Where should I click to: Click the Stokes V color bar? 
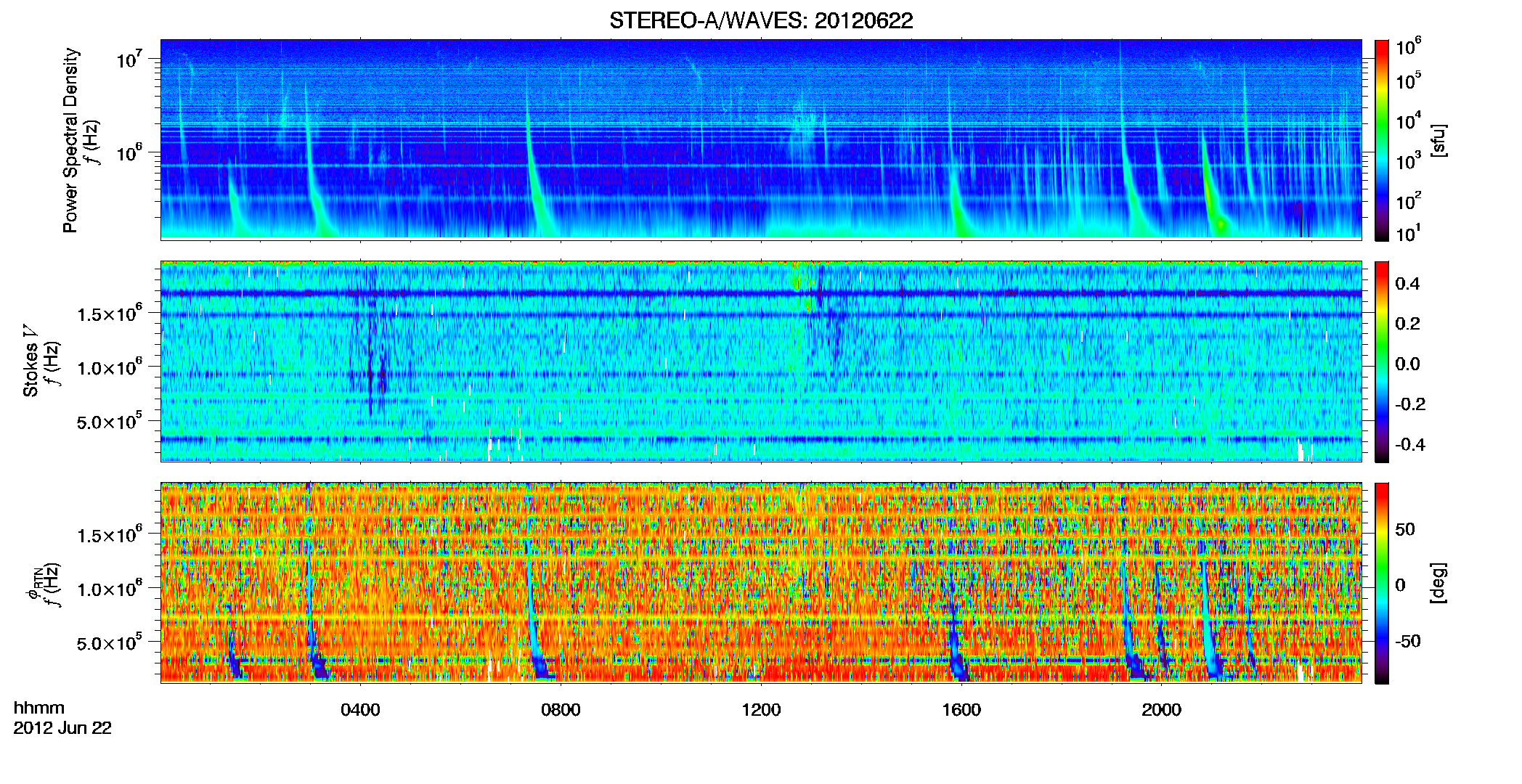[1382, 362]
